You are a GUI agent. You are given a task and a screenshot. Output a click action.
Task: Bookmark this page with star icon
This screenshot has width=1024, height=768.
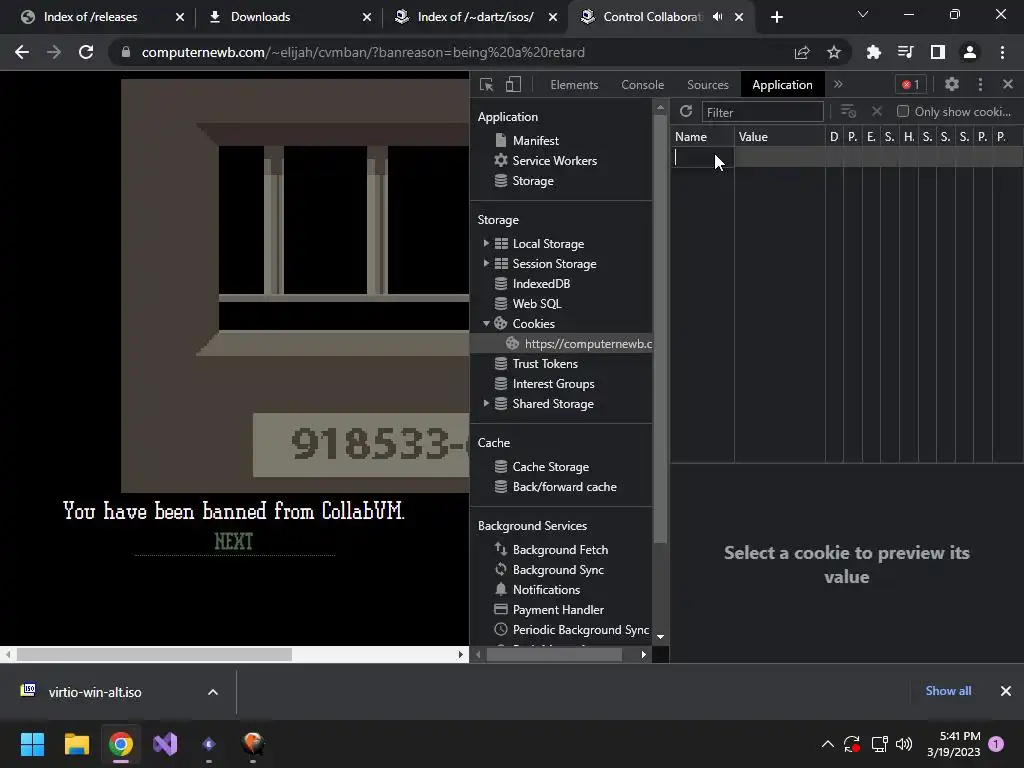[834, 52]
